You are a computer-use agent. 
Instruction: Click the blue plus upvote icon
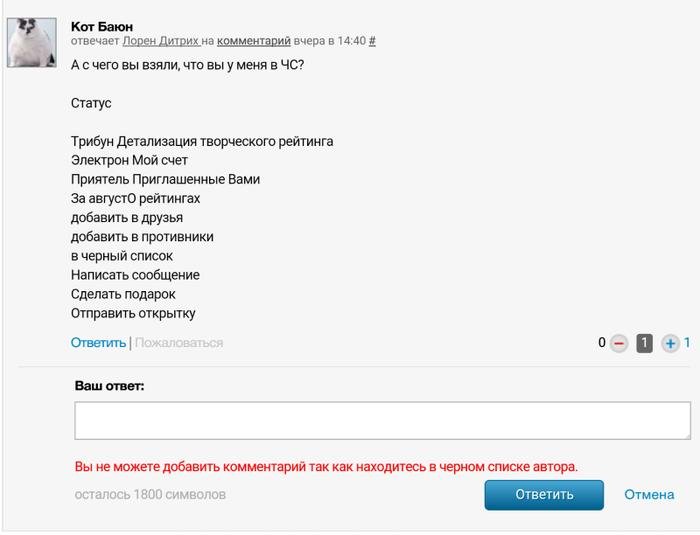click(x=670, y=343)
